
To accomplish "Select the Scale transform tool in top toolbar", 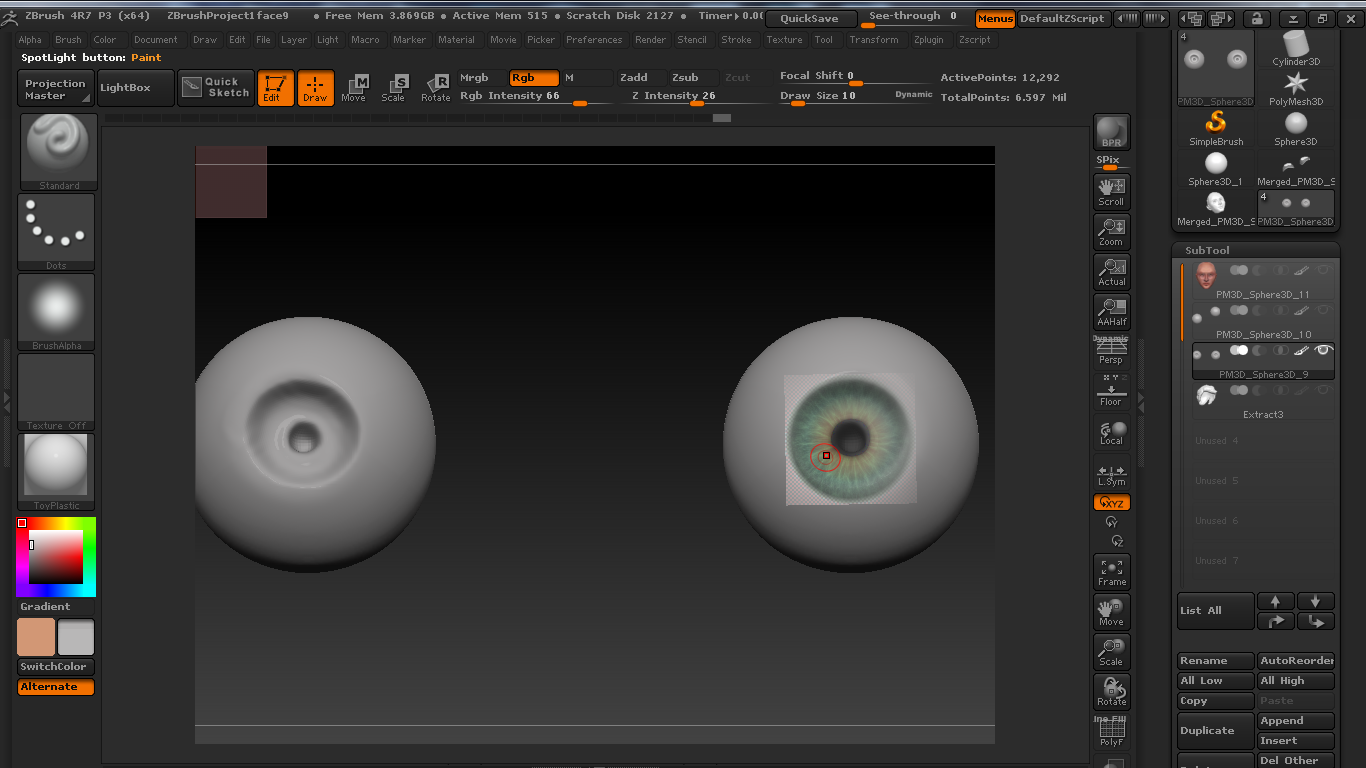I will [394, 88].
